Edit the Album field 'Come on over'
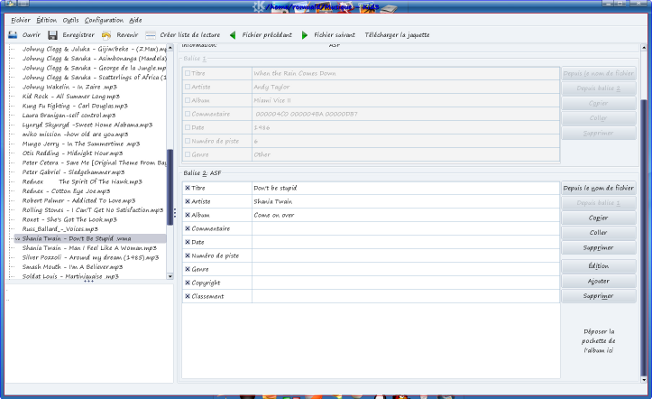The width and height of the screenshot is (652, 399). pos(405,215)
